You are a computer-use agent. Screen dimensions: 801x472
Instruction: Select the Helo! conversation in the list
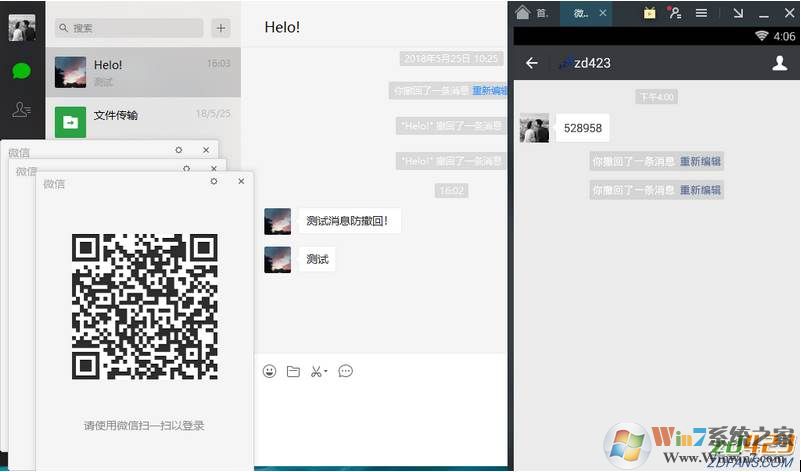[143, 72]
